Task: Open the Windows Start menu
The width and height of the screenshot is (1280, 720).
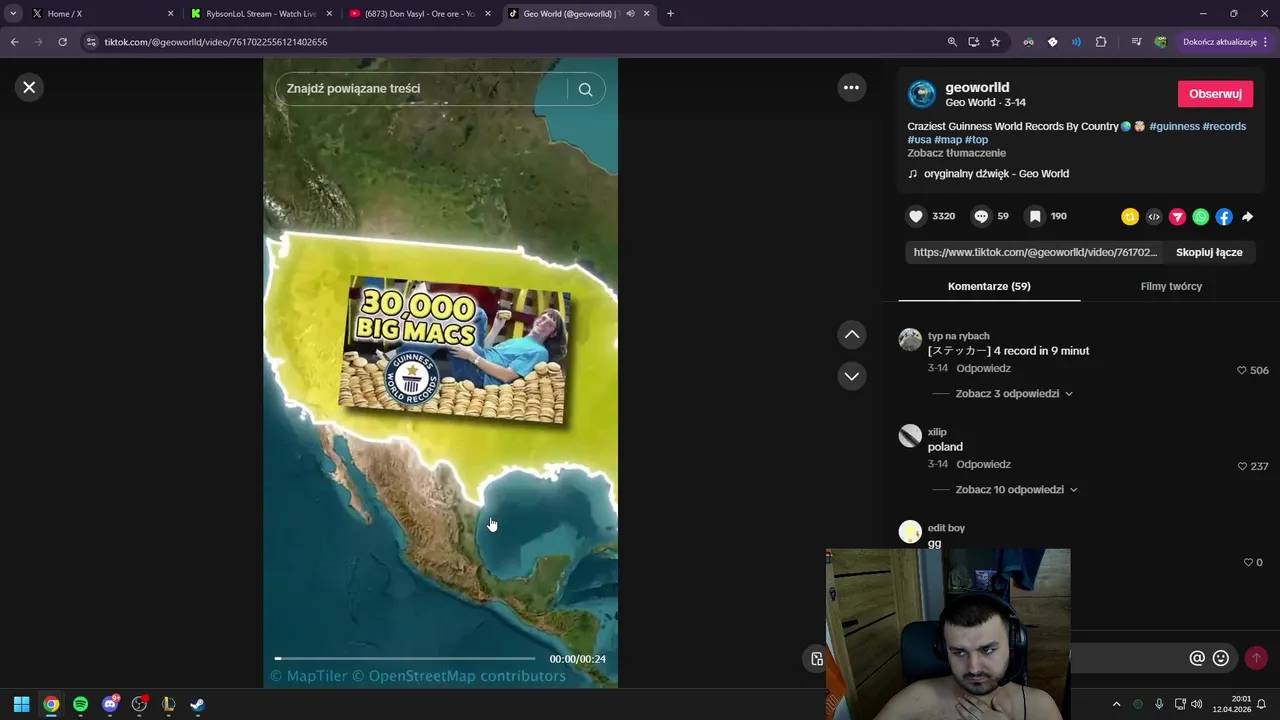Action: tap(21, 704)
